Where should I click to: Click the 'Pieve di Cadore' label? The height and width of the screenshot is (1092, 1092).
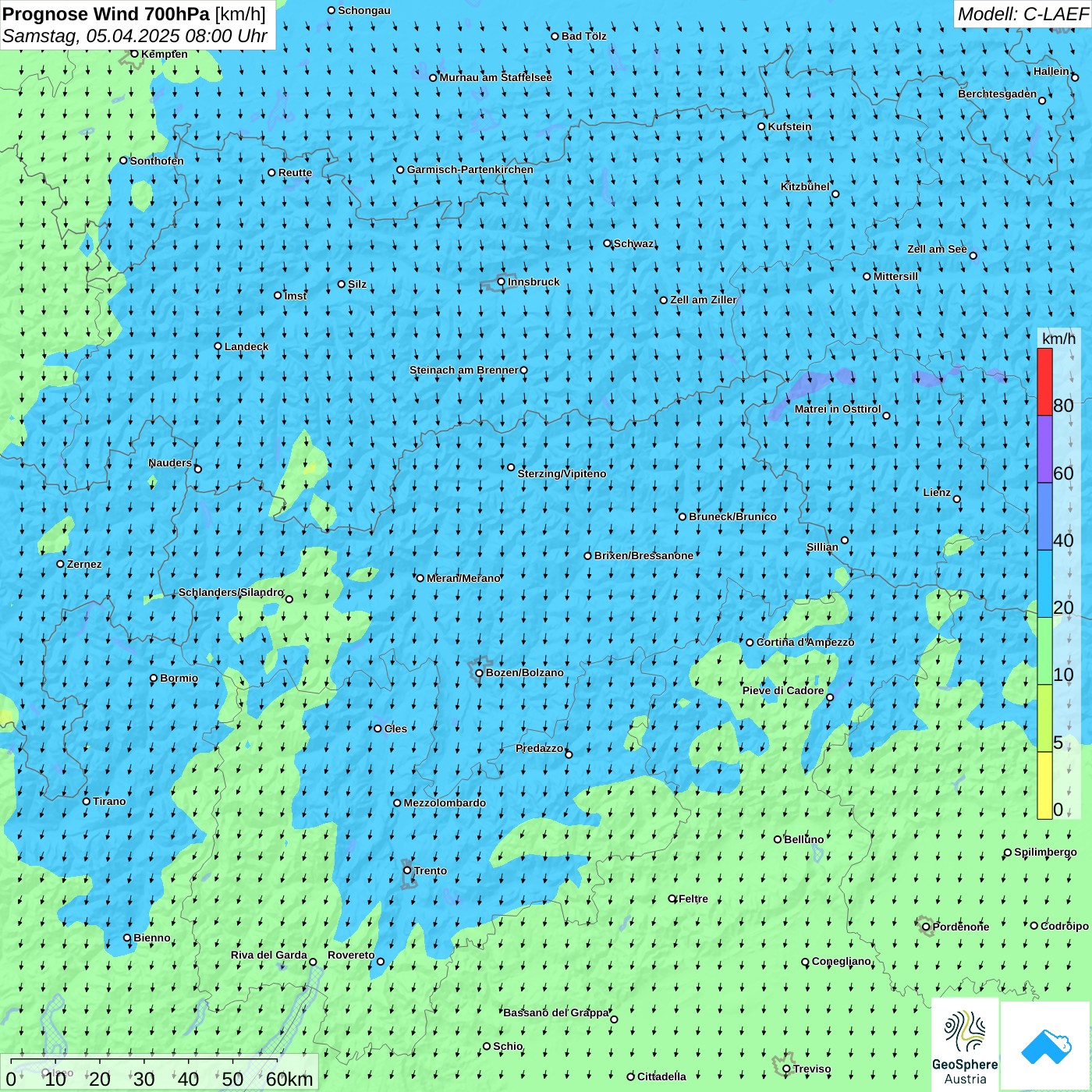point(783,690)
